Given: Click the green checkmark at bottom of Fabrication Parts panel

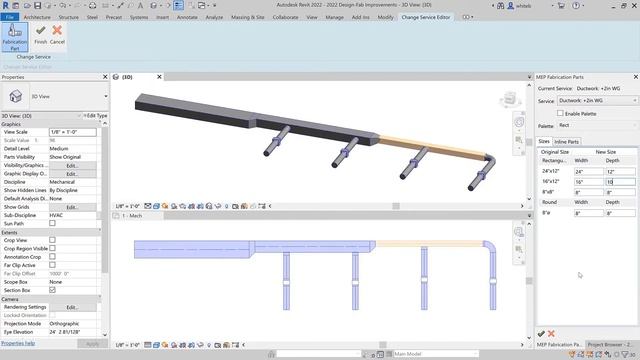Looking at the screenshot, I should pyautogui.click(x=541, y=333).
